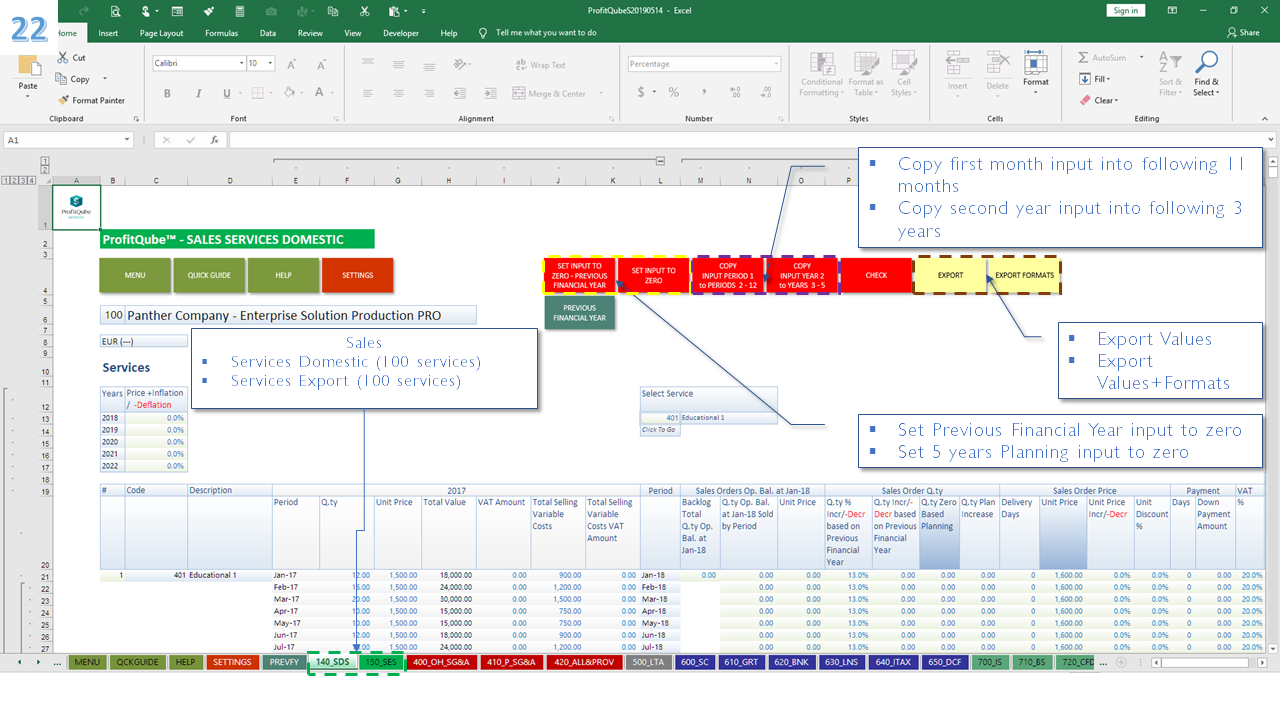Click the red CHECK button
Screen dimensions: 1280x720
pos(876,275)
